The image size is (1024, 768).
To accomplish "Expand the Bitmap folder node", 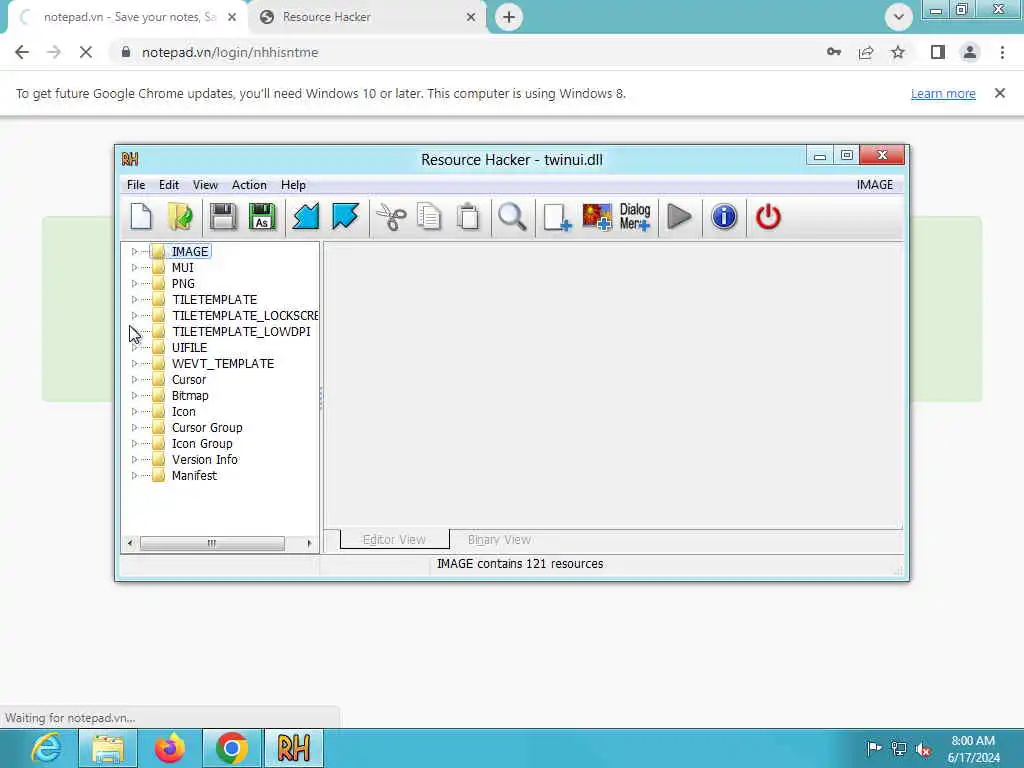I will (134, 396).
